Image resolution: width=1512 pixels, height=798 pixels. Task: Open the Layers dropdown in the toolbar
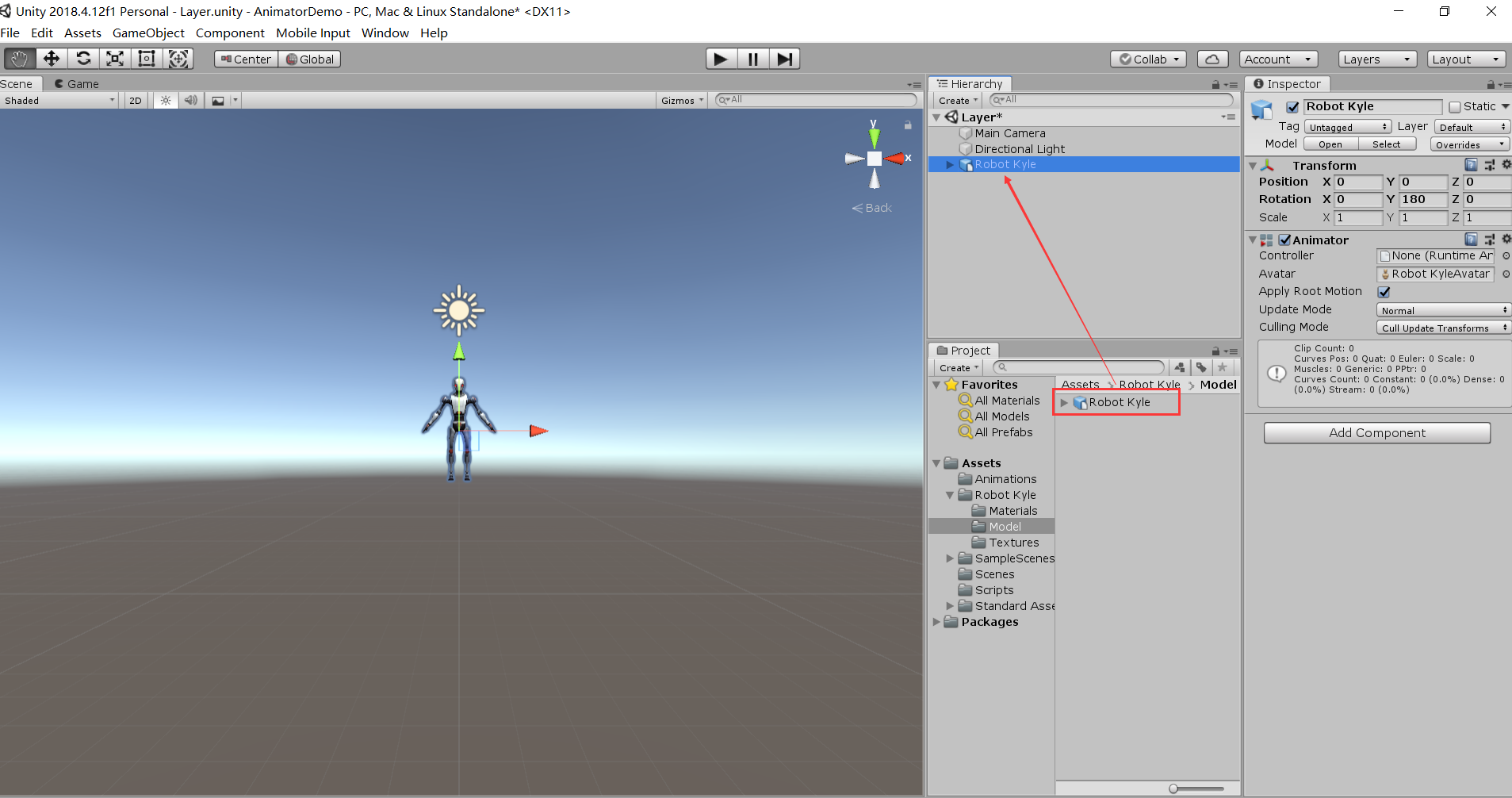pos(1376,59)
